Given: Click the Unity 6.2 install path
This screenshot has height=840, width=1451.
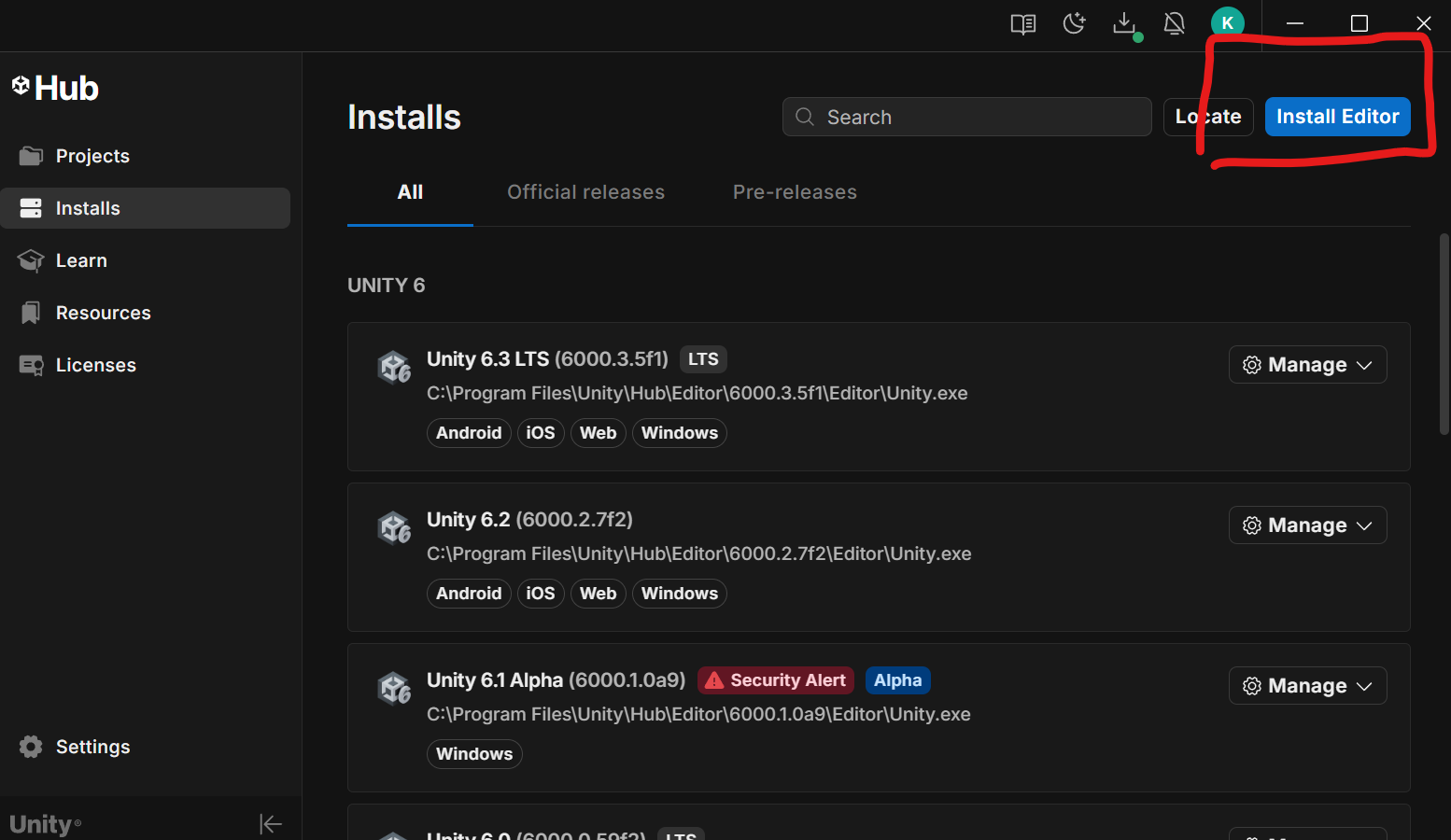Looking at the screenshot, I should point(699,553).
